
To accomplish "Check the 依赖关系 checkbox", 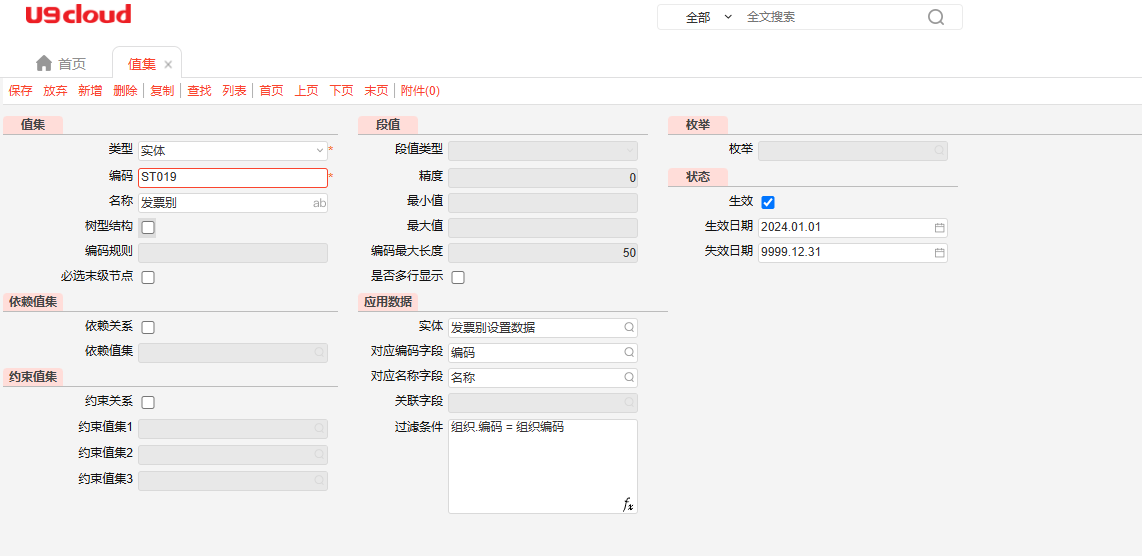I will coord(148,327).
